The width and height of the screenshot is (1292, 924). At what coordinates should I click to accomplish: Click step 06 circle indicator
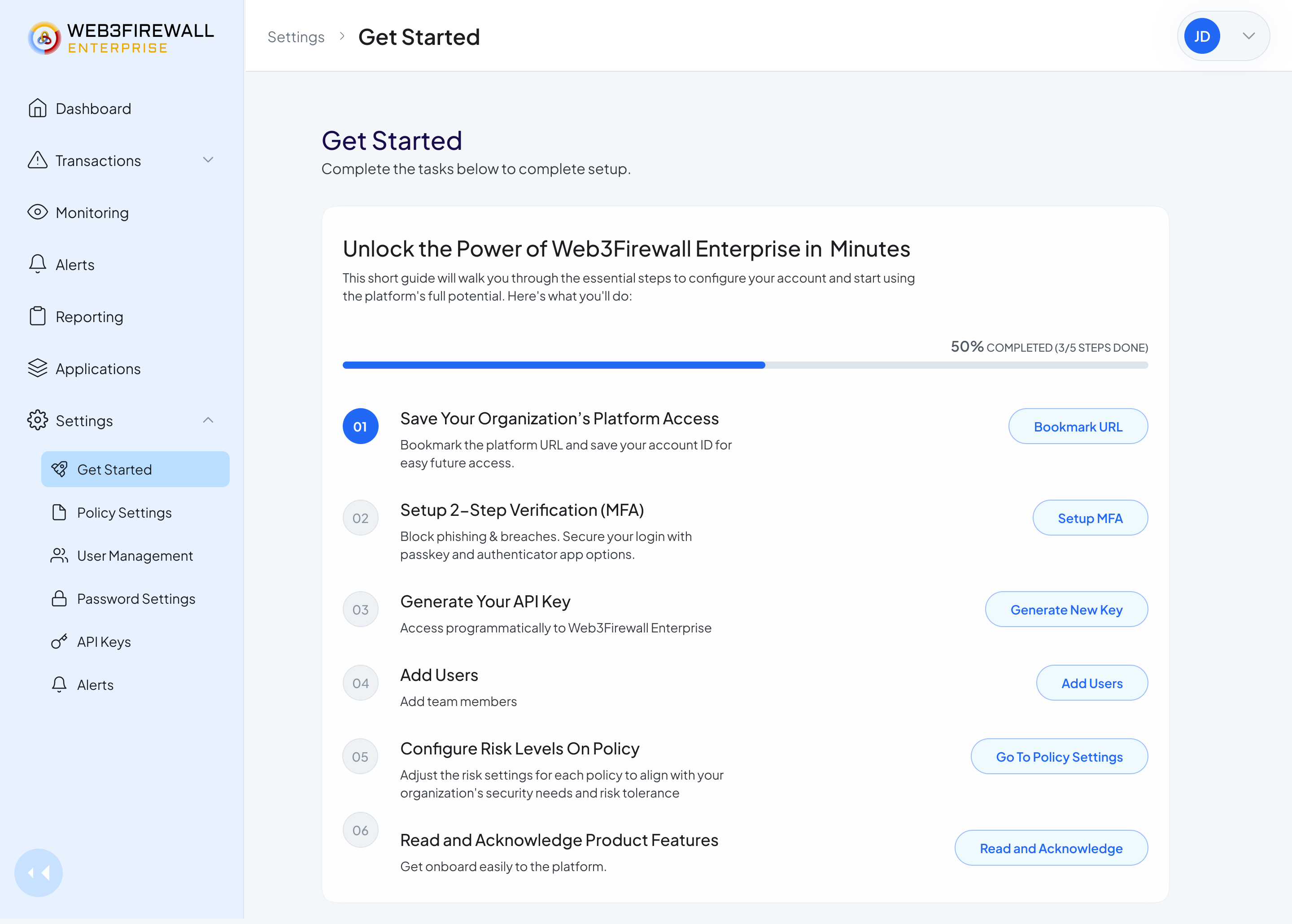click(x=360, y=830)
